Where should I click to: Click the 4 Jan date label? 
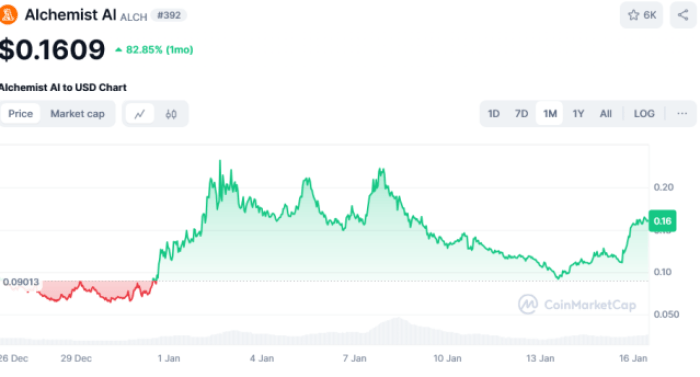tap(262, 358)
